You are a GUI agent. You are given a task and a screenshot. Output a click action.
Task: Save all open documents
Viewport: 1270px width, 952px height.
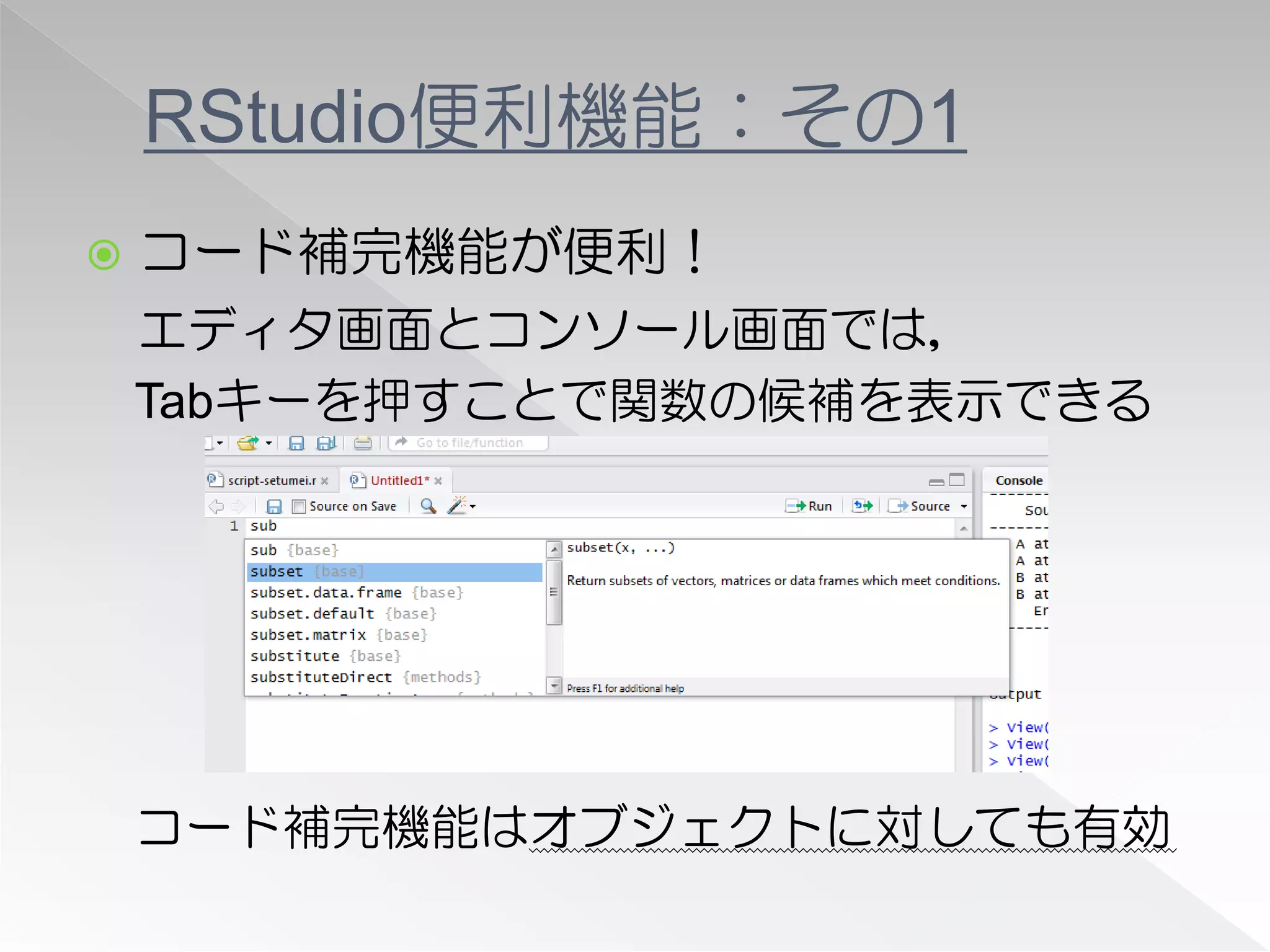pos(326,443)
